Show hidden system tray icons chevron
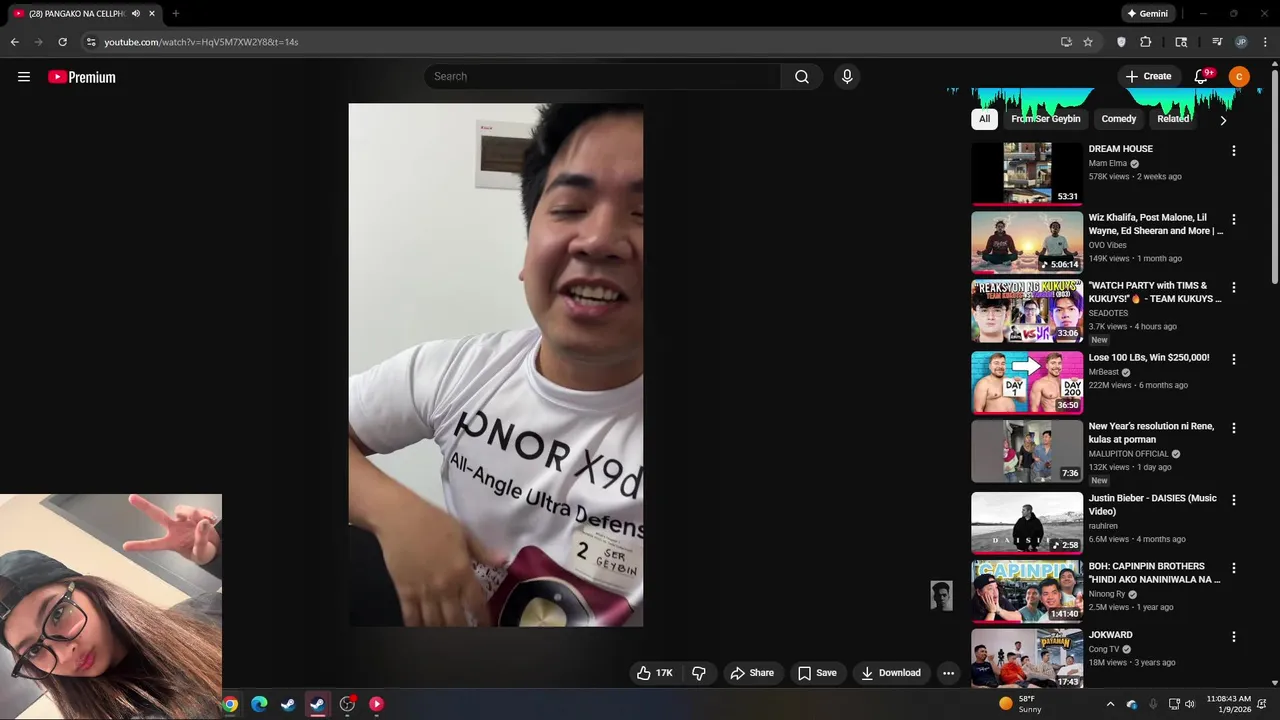This screenshot has width=1280, height=720. 1110,704
